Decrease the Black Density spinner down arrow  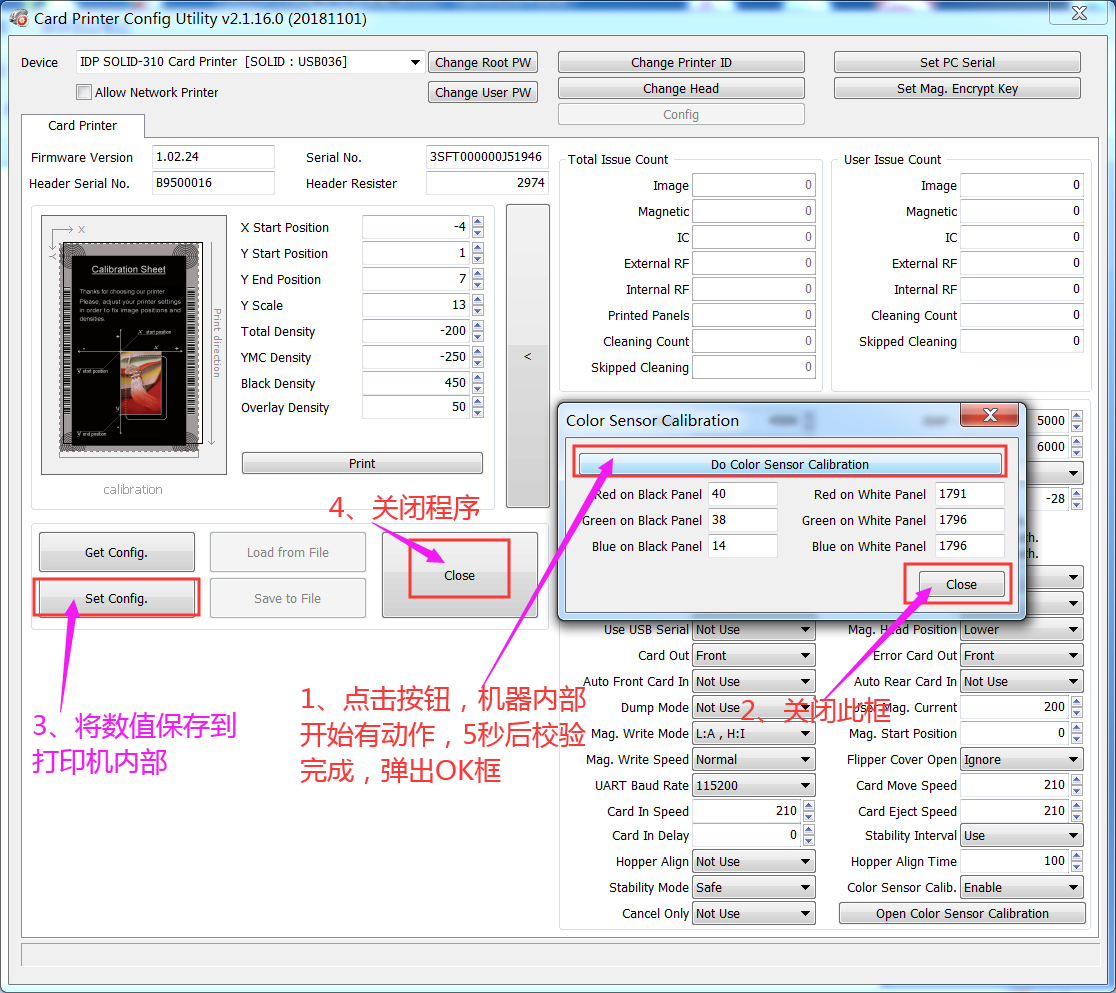(477, 389)
